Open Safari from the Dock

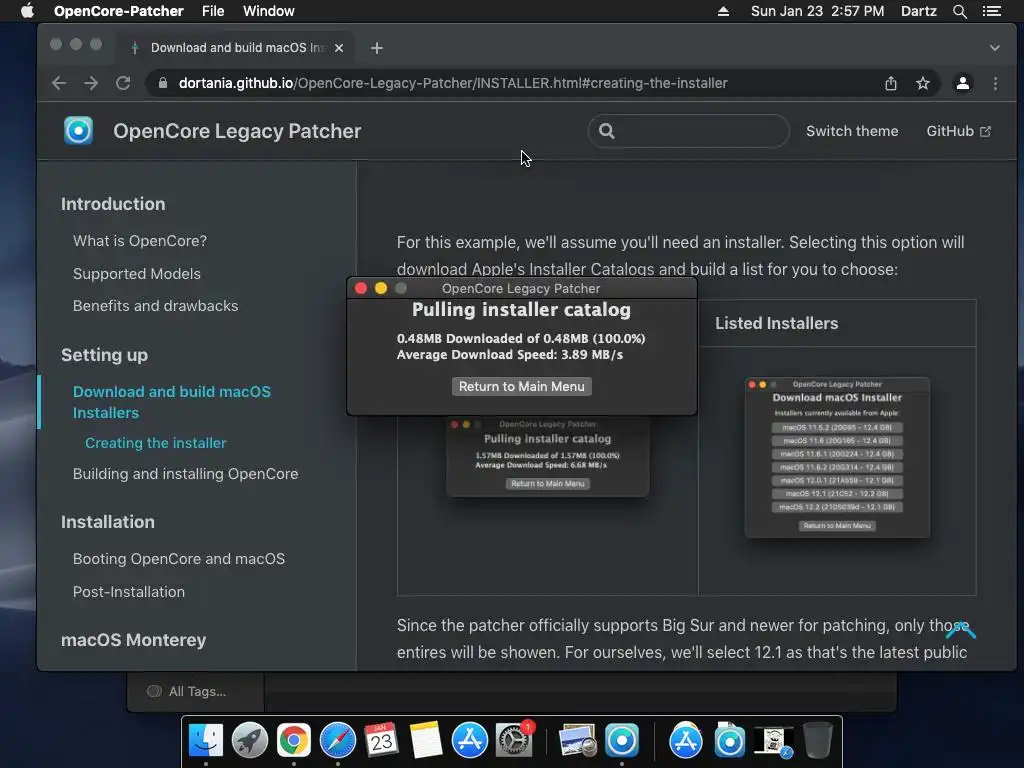click(x=338, y=741)
